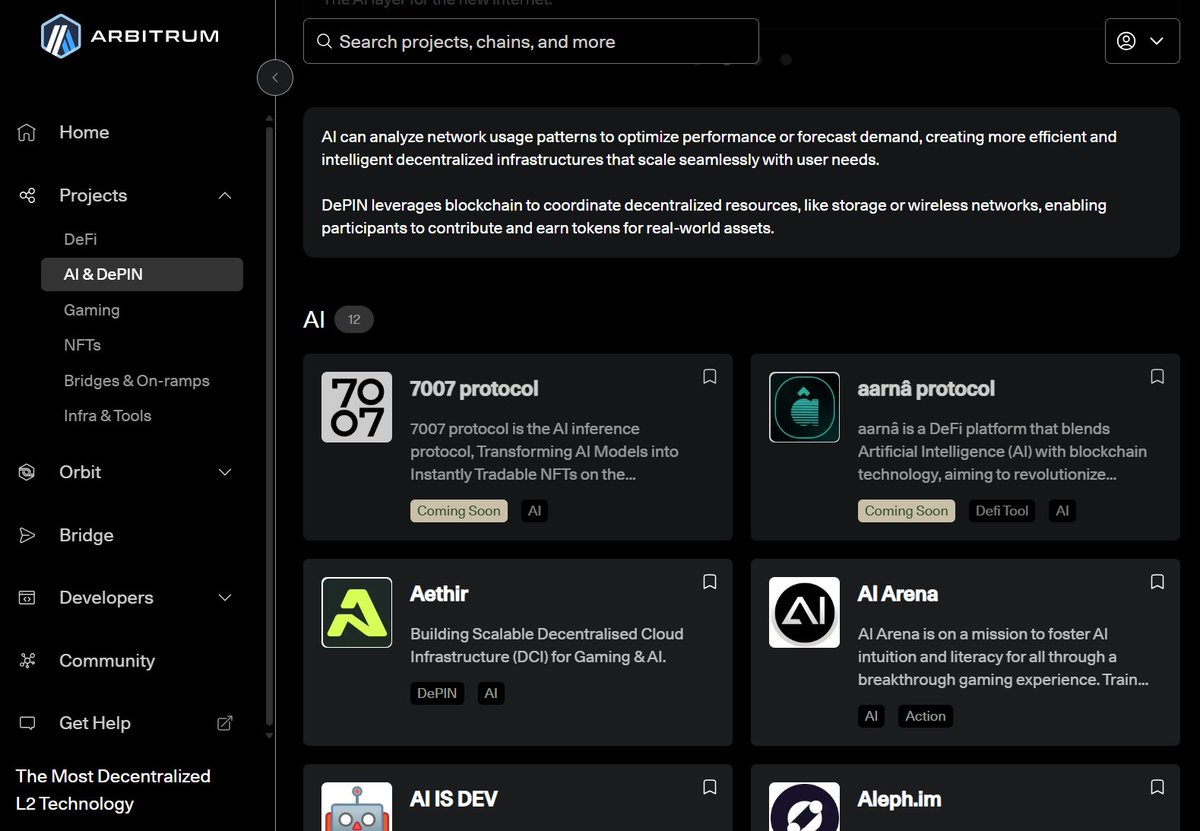The height and width of the screenshot is (831, 1200).
Task: Click the Community network icon
Action: click(x=27, y=661)
